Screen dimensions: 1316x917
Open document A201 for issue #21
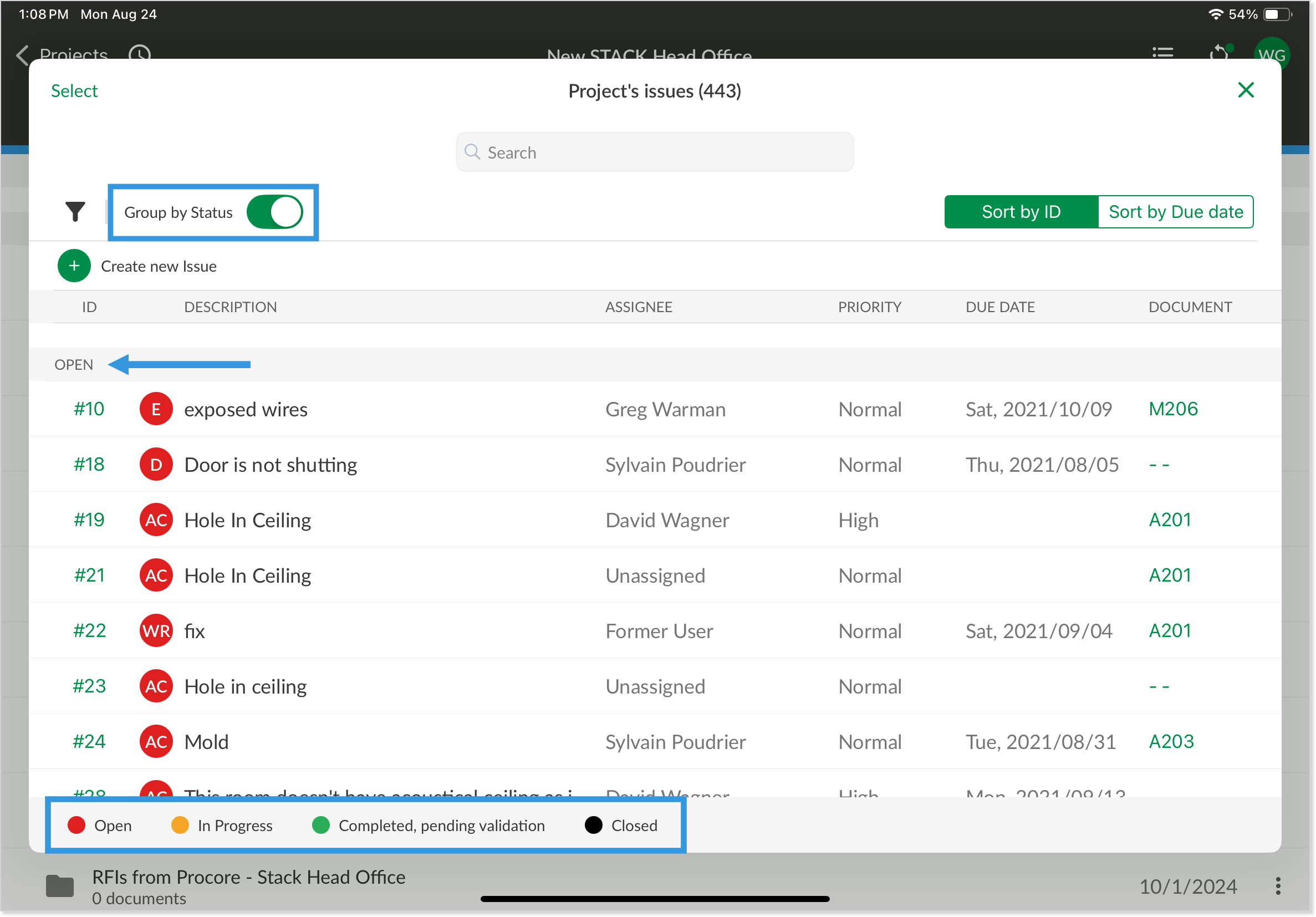[x=1170, y=575]
